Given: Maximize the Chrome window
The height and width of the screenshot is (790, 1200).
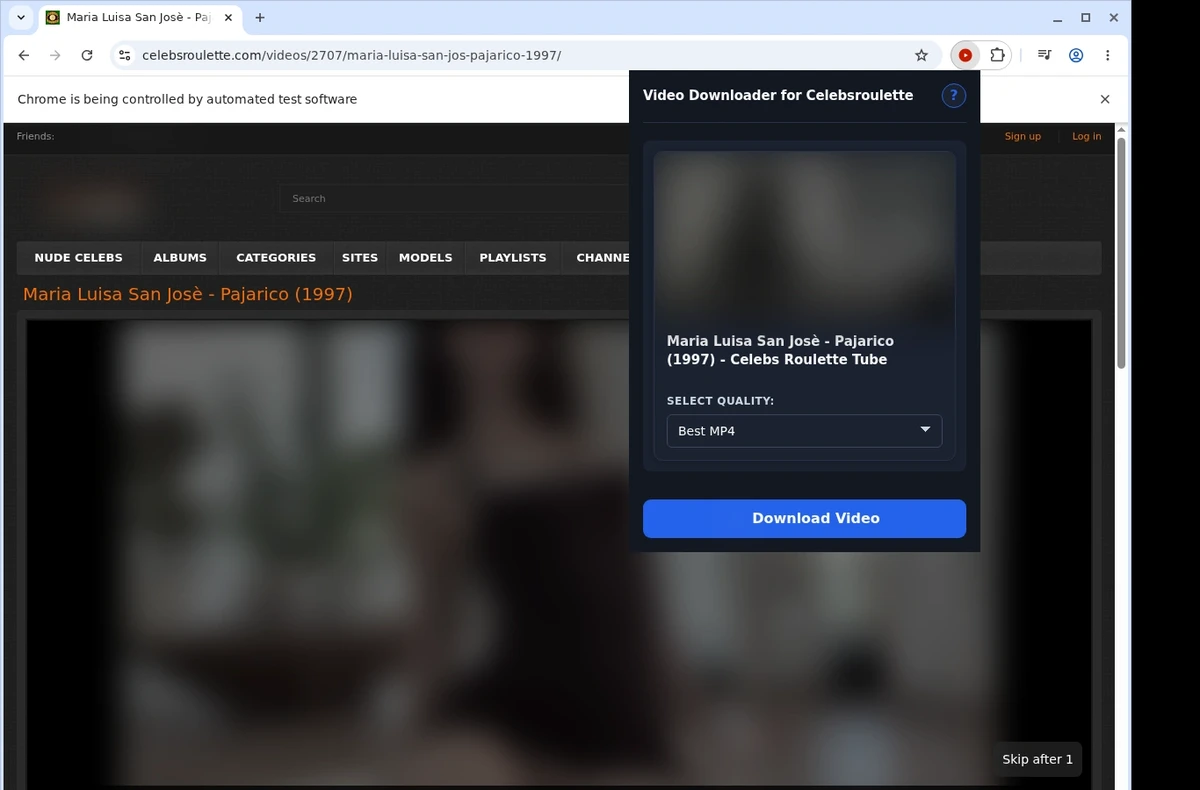Looking at the screenshot, I should [1086, 18].
